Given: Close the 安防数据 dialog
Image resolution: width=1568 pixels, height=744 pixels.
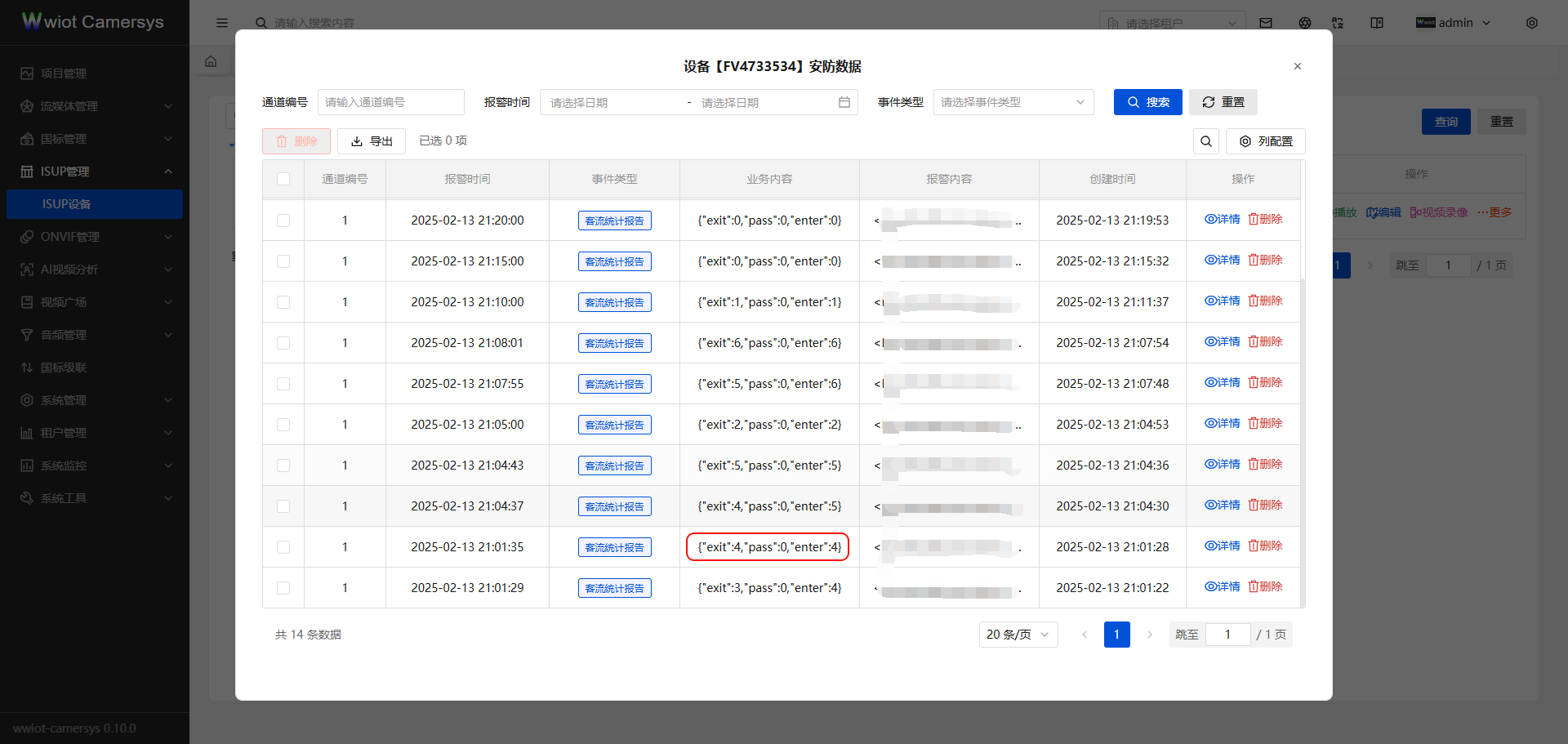Looking at the screenshot, I should coord(1297,66).
